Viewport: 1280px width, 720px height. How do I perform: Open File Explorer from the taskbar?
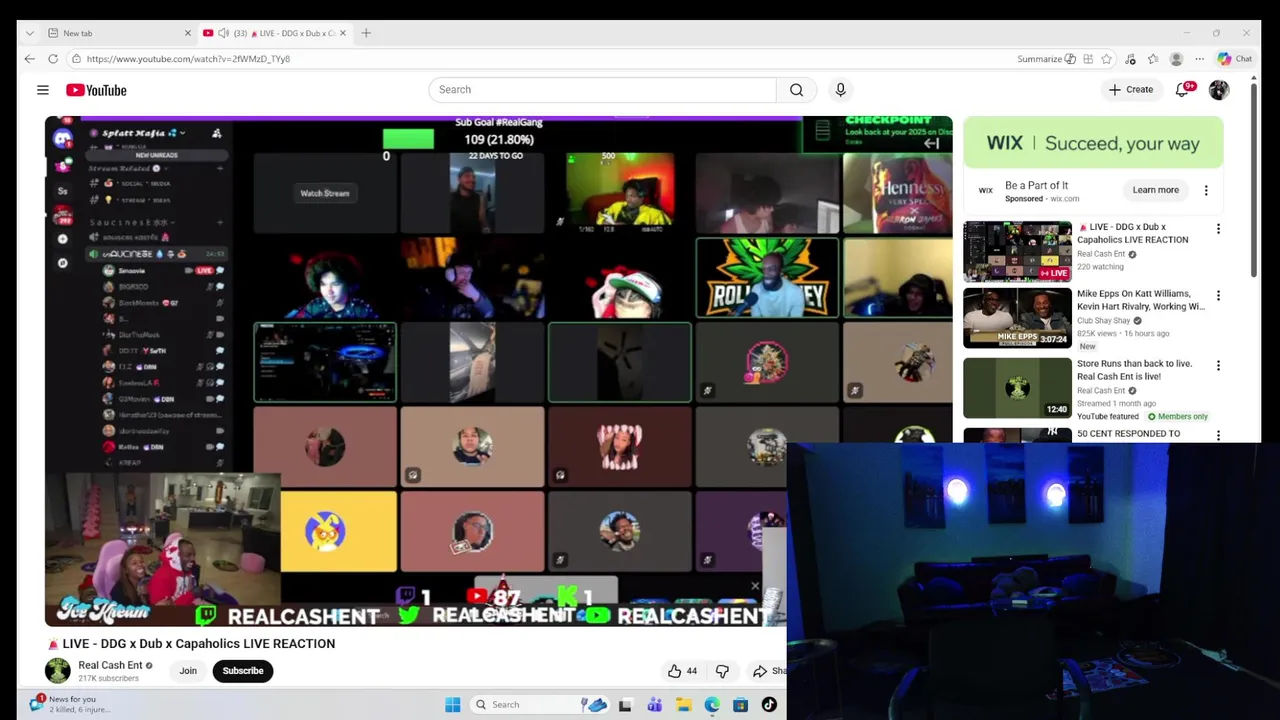click(x=683, y=705)
